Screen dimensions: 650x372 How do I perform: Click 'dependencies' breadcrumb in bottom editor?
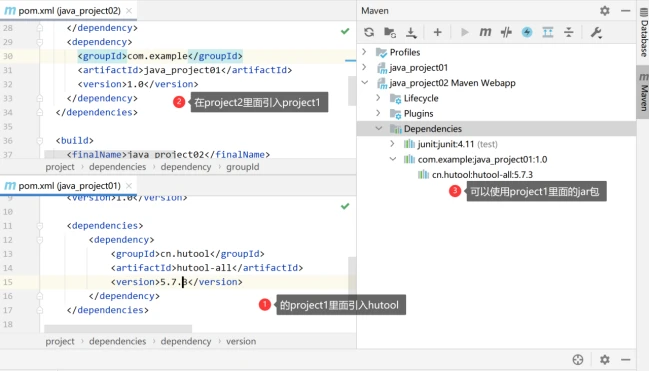pos(117,341)
